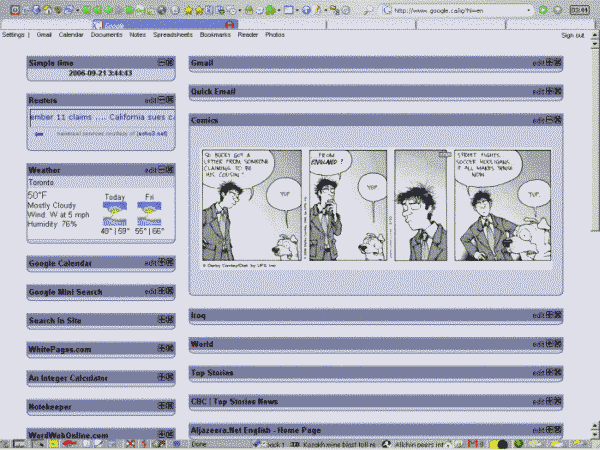600x450 pixels.
Task: Expand the Top Stories gadget
Action: pos(549,372)
